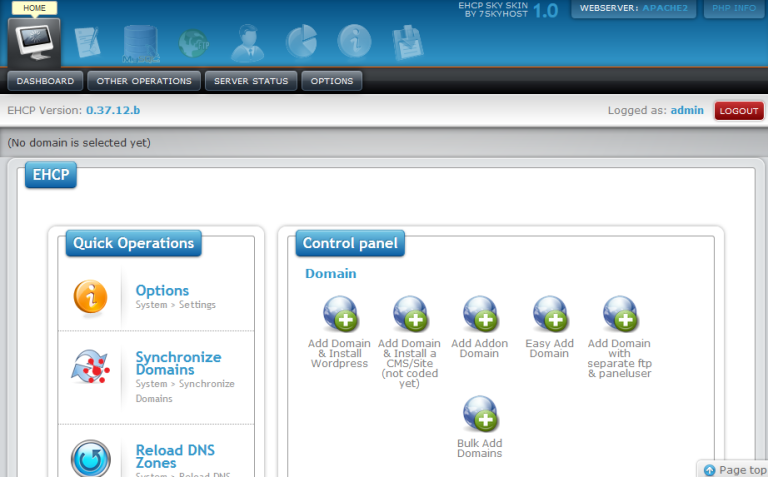Click the Add Addon Domain label
This screenshot has width=768, height=477.
(x=480, y=348)
